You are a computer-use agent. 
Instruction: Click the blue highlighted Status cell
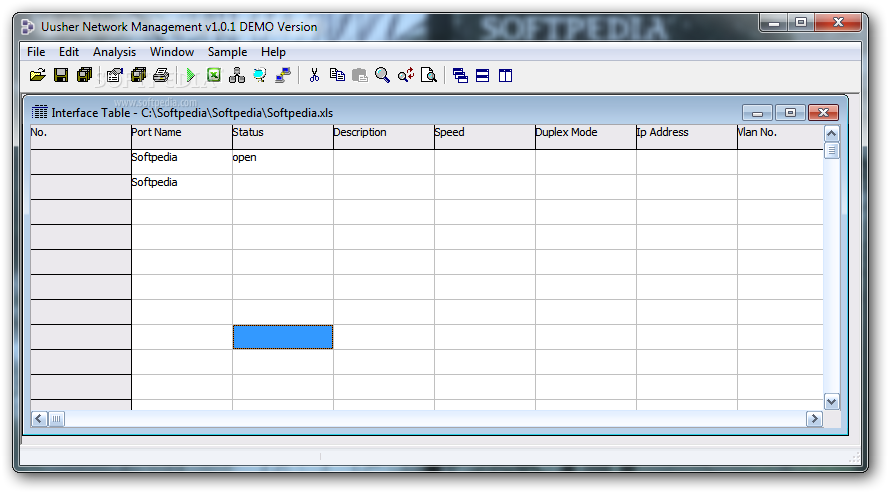283,337
